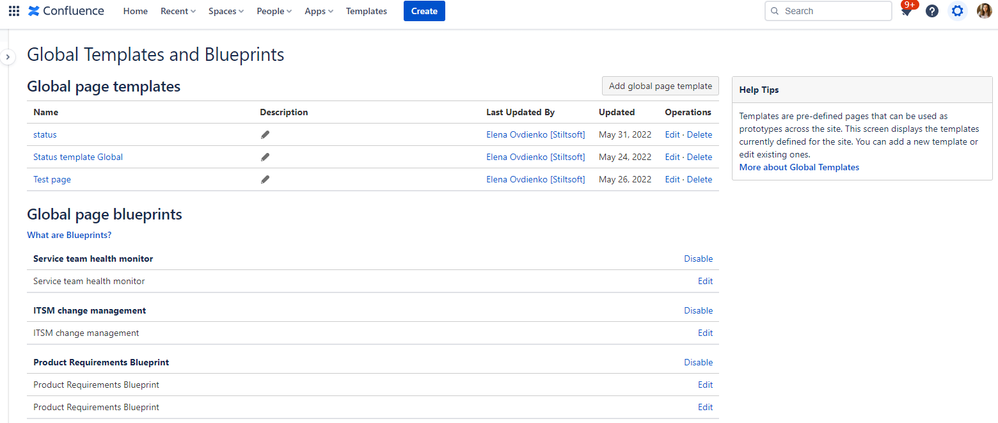The image size is (998, 423).
Task: Click the Updated column header
Action: point(617,112)
